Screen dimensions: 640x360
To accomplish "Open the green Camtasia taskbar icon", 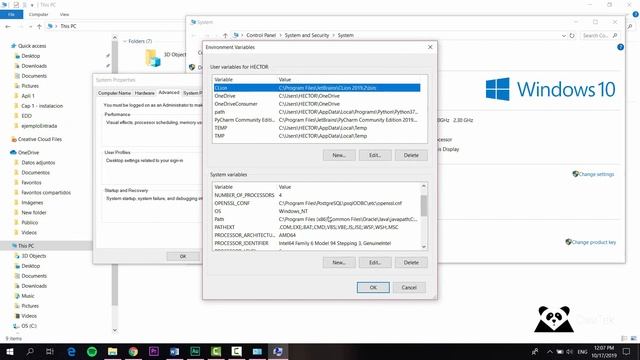I will tap(216, 351).
